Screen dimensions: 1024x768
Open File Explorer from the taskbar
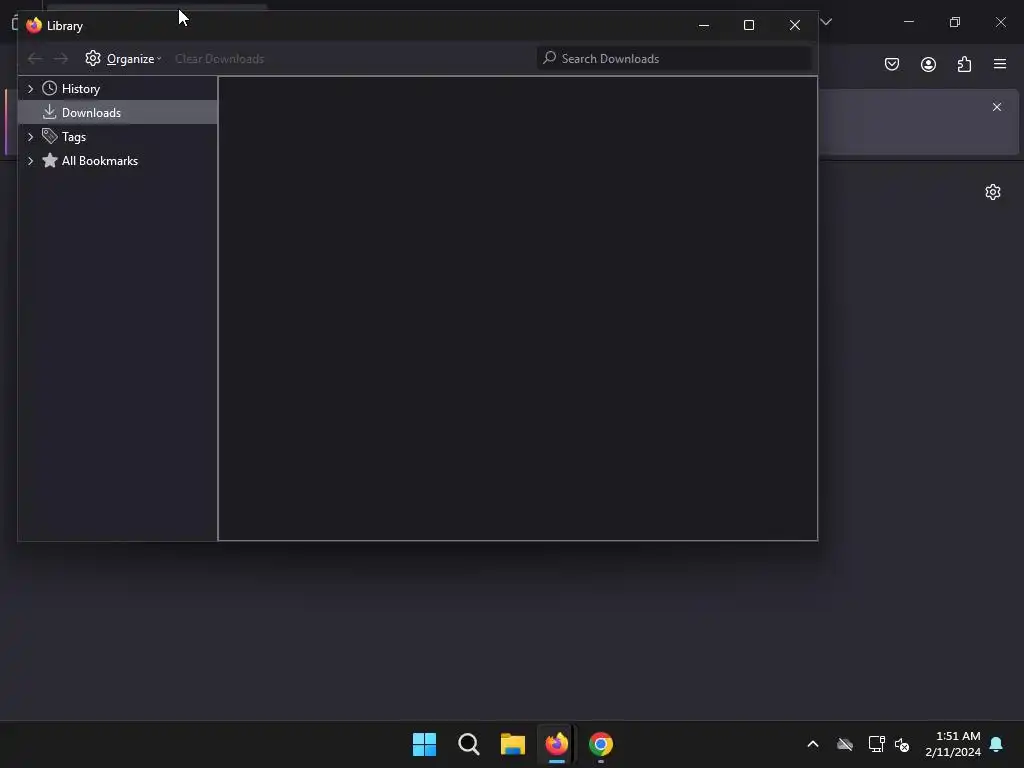[513, 744]
